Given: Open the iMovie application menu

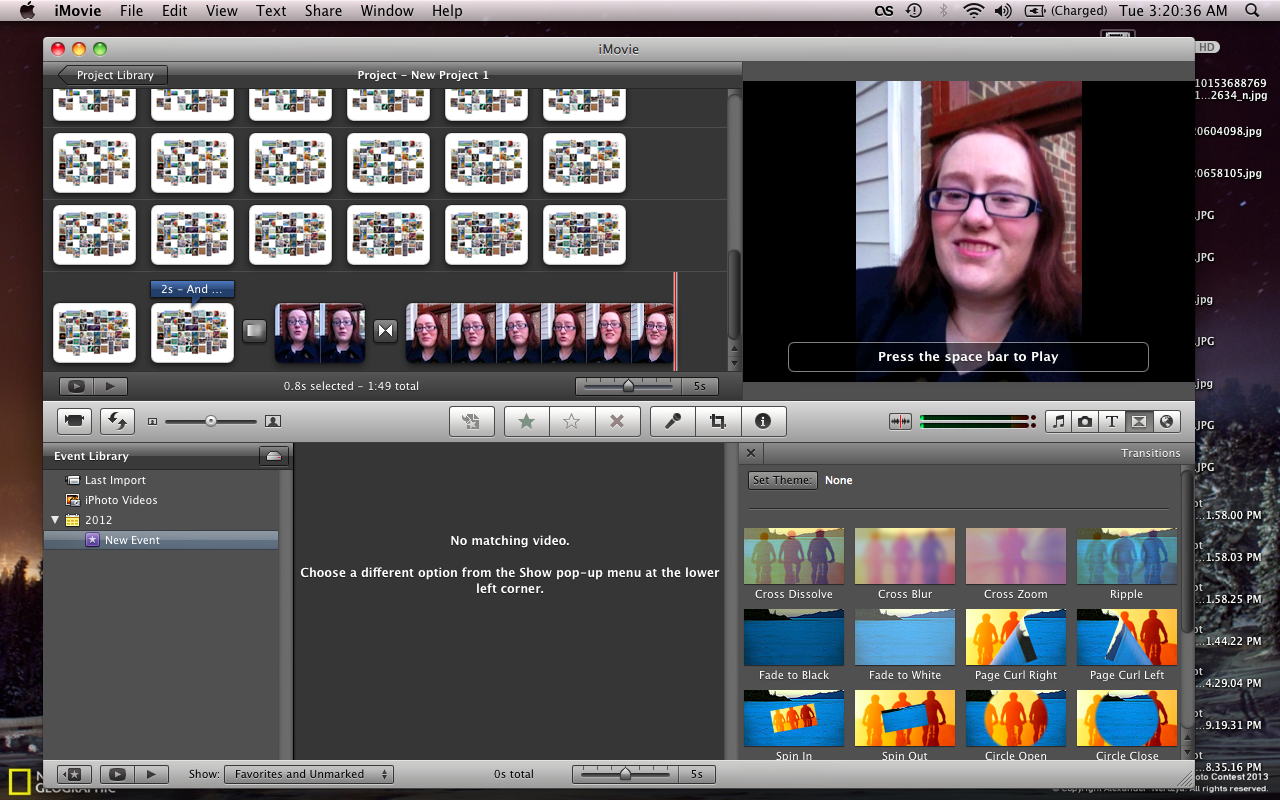Looking at the screenshot, I should tap(76, 11).
